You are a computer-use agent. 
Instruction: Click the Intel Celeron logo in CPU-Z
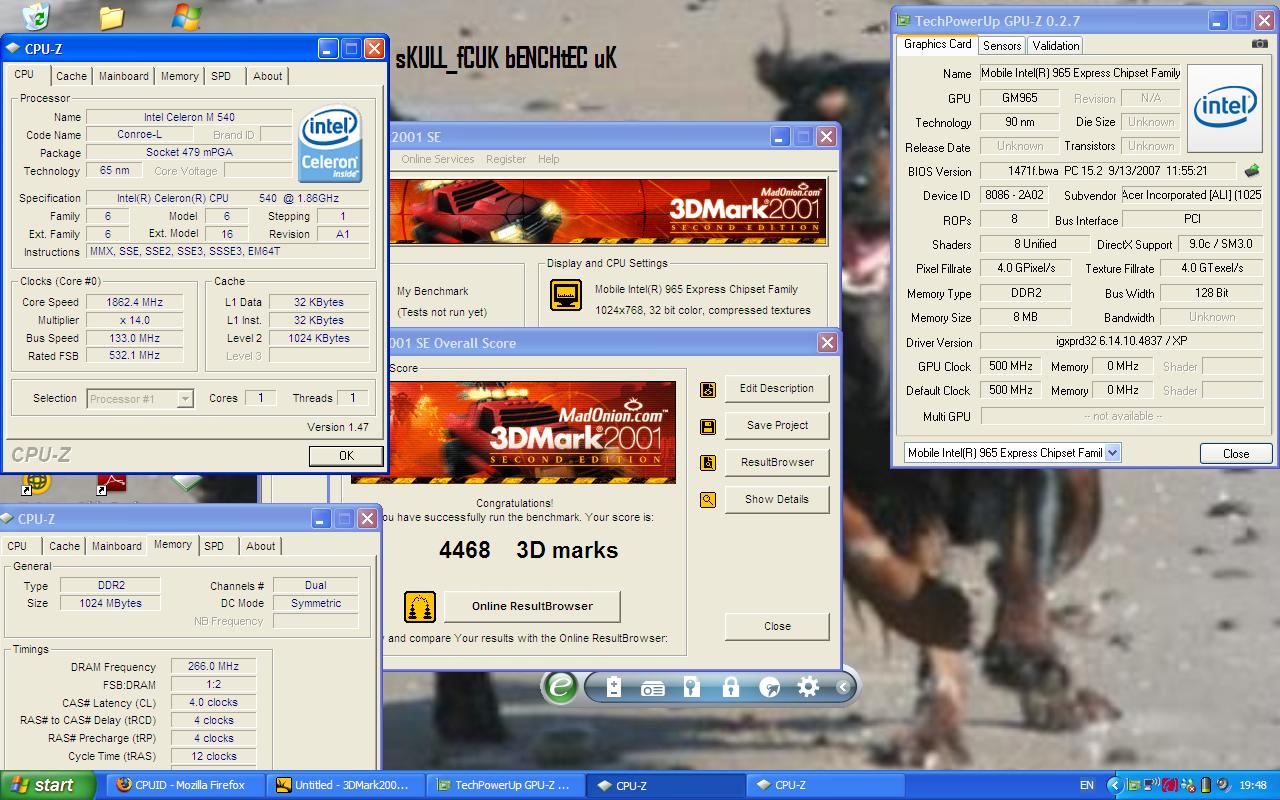click(330, 146)
